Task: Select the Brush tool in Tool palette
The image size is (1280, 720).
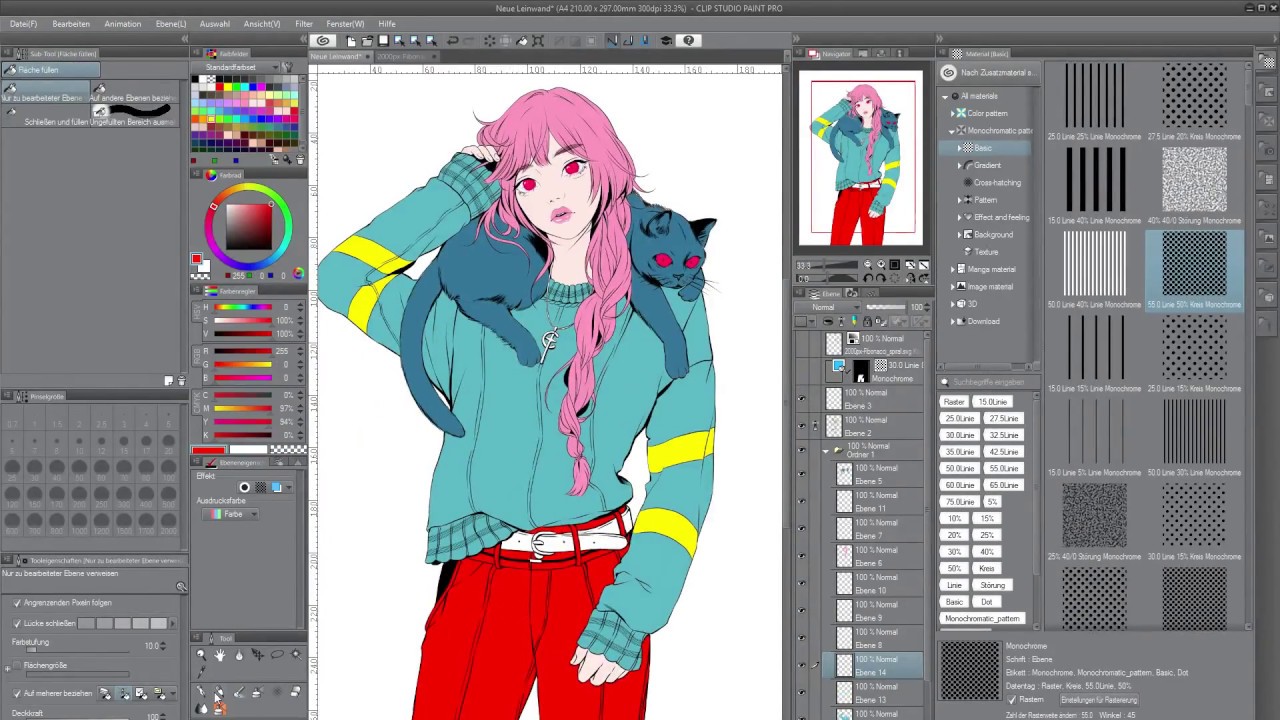Action: (239, 692)
